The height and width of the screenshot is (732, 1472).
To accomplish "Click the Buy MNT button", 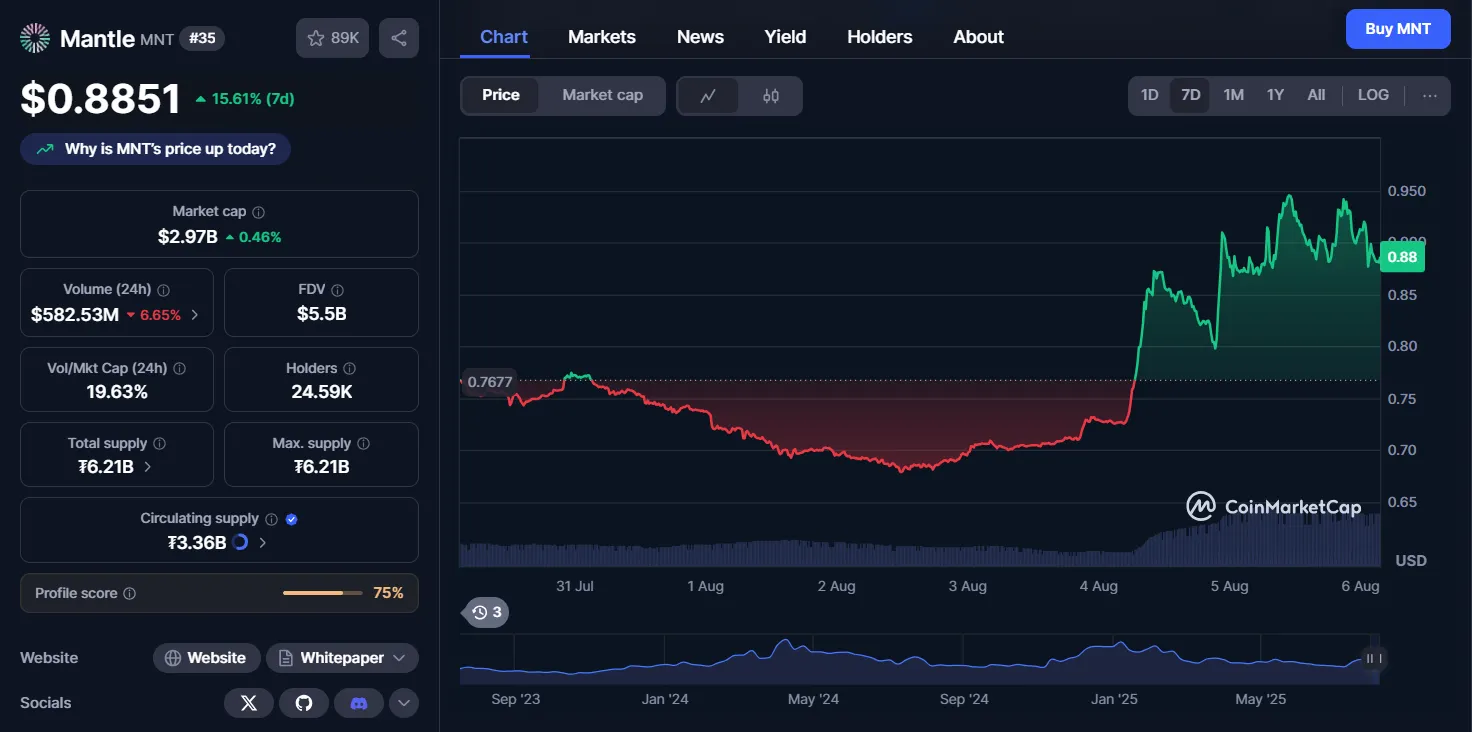I will (x=1398, y=29).
